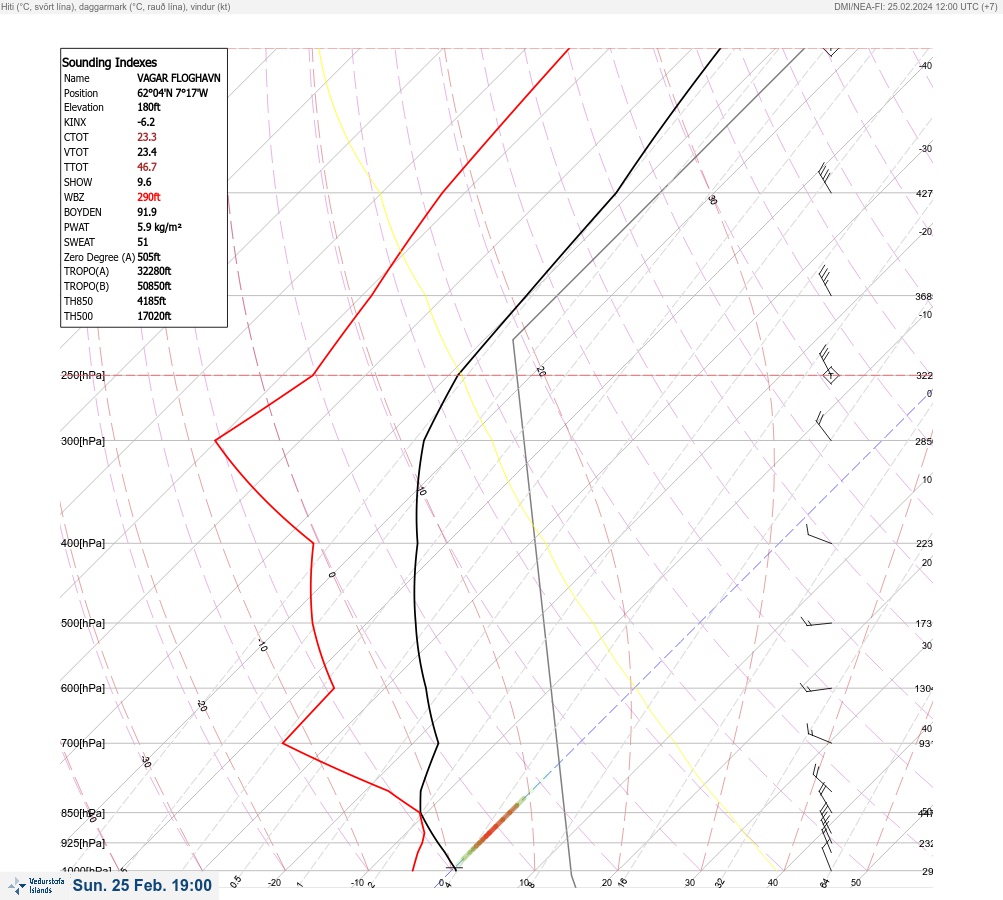Click the wind barb at 600 hPa level
The image size is (1003, 900).
pos(816,688)
